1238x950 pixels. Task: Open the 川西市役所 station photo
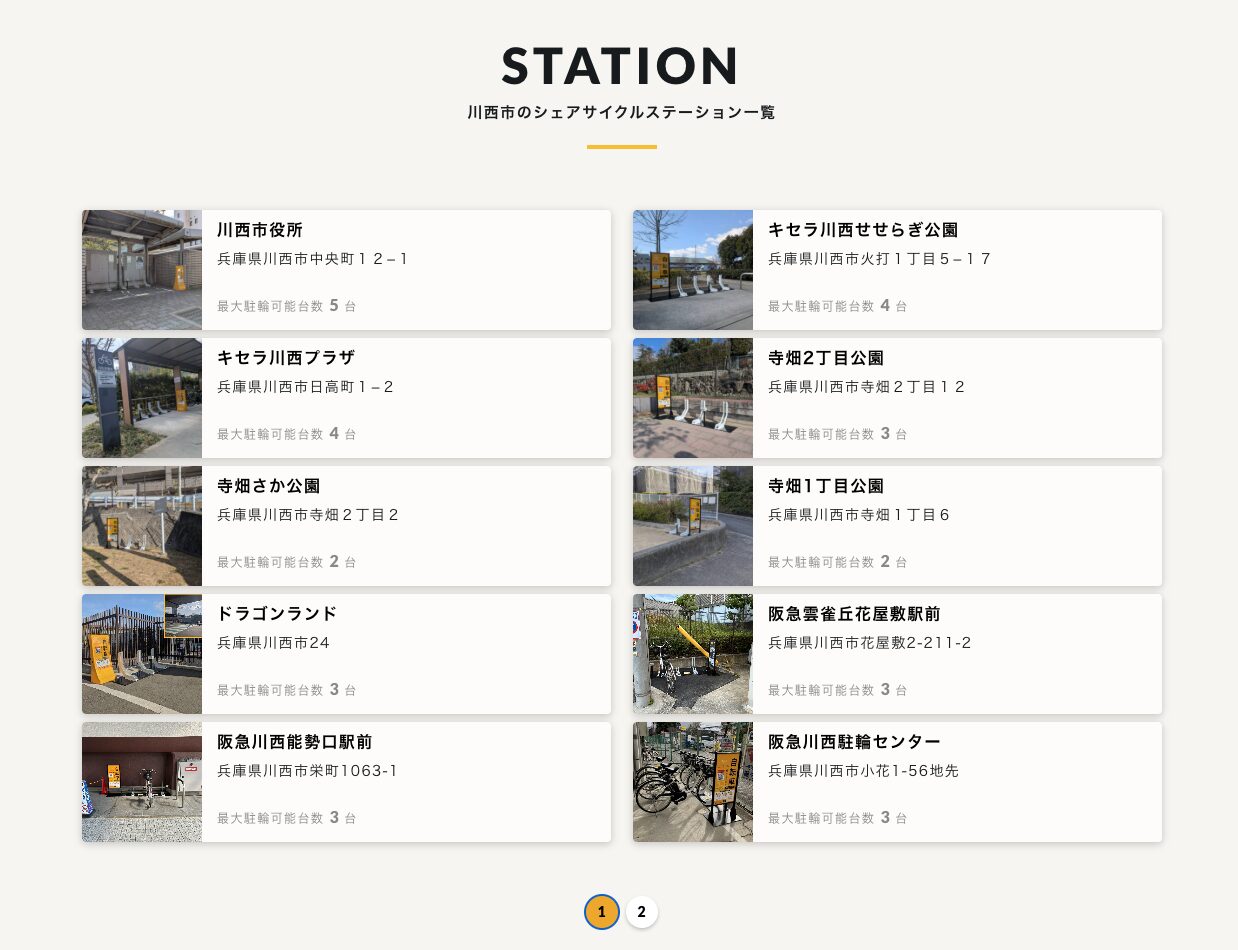point(142,270)
